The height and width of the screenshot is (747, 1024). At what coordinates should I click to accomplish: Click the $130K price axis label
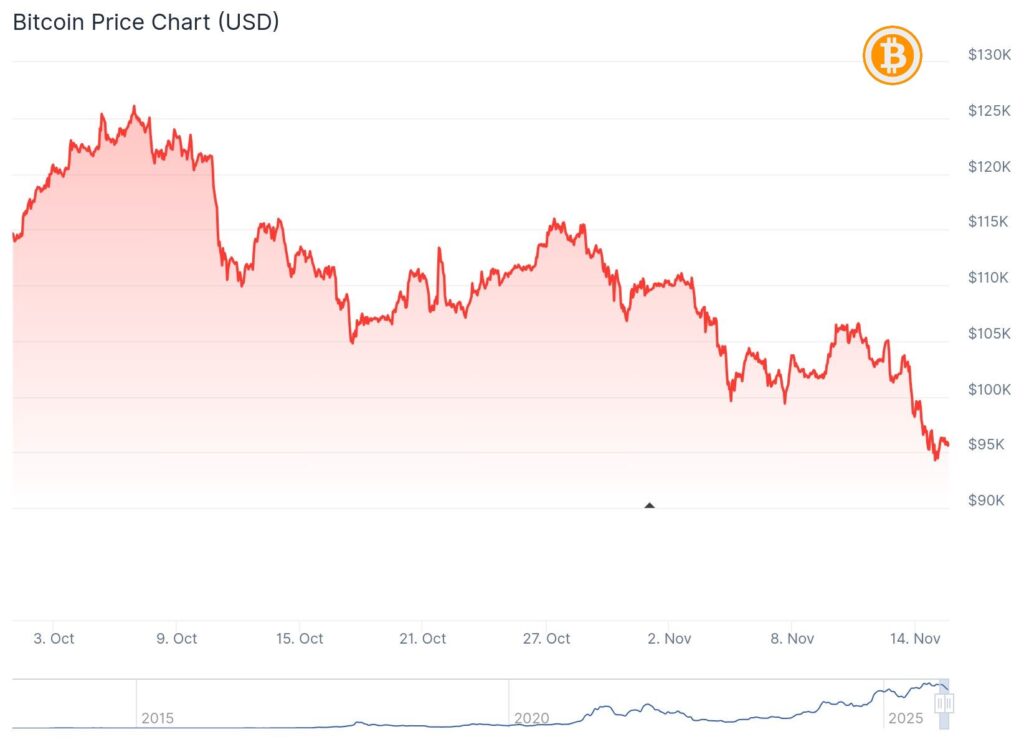989,55
